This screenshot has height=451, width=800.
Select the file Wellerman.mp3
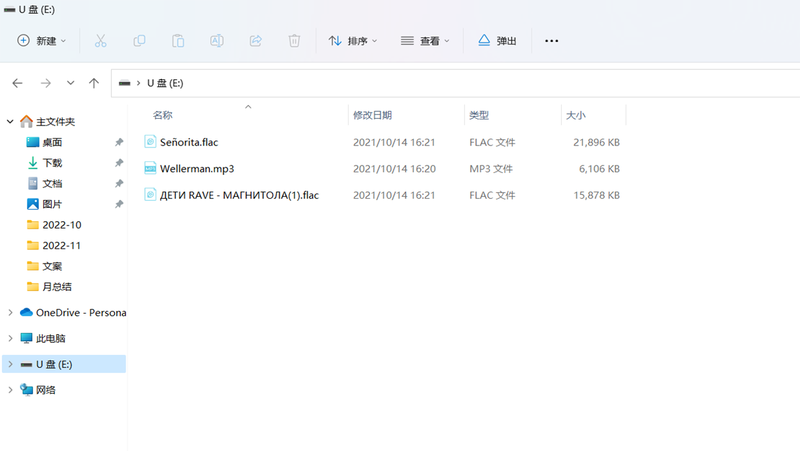click(x=197, y=169)
